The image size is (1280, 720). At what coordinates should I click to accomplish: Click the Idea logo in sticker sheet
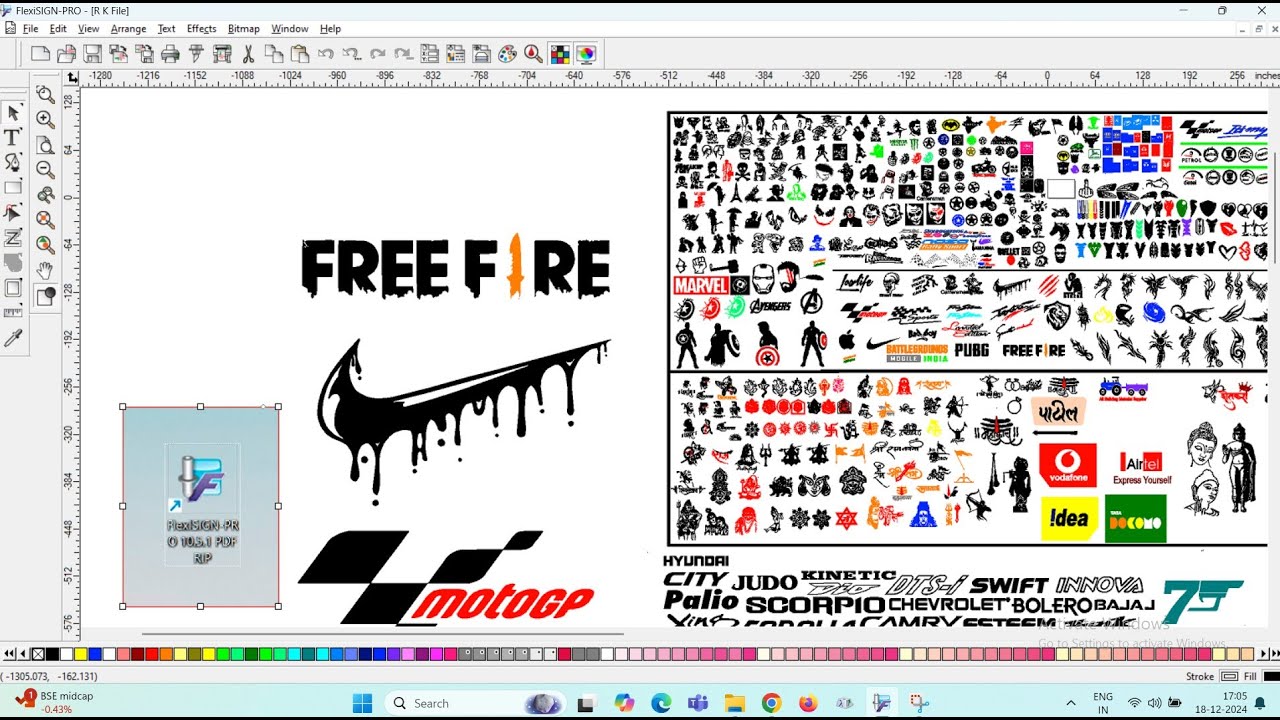(x=1068, y=519)
